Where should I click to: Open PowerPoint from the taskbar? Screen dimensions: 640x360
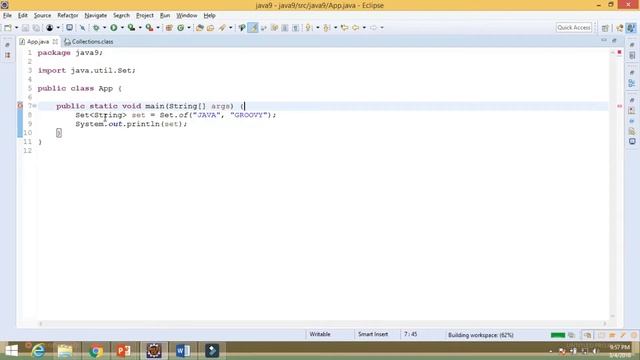124,351
